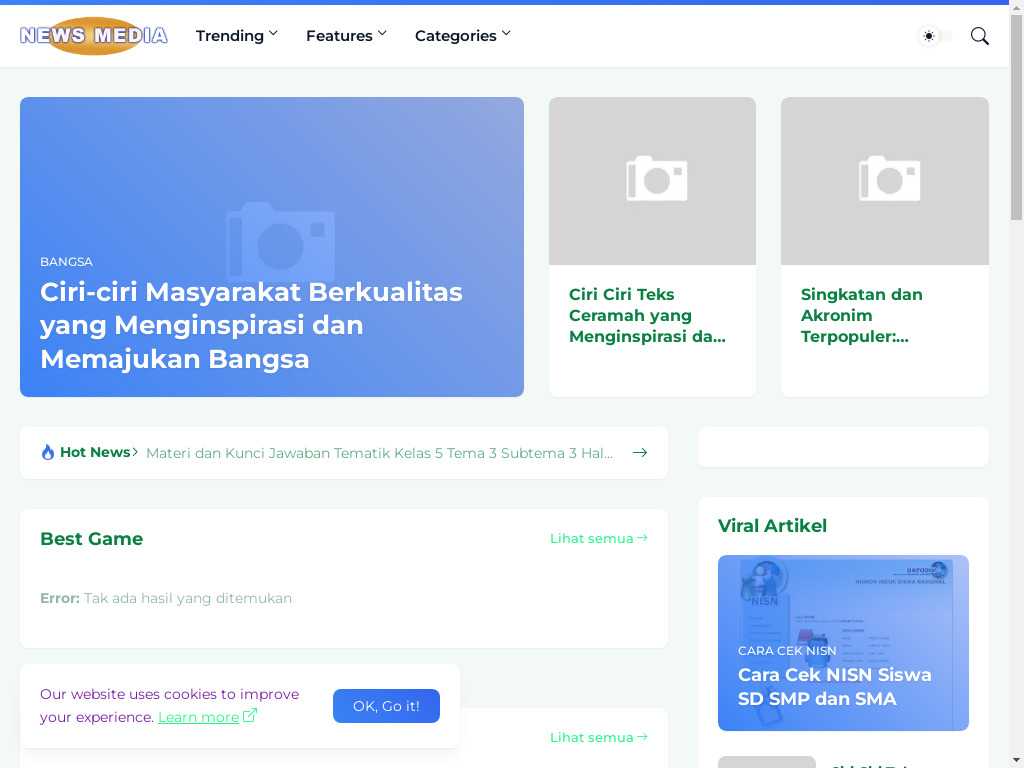Viewport: 1024px width, 768px height.
Task: Click the external link icon beside Learn more
Action: (250, 715)
